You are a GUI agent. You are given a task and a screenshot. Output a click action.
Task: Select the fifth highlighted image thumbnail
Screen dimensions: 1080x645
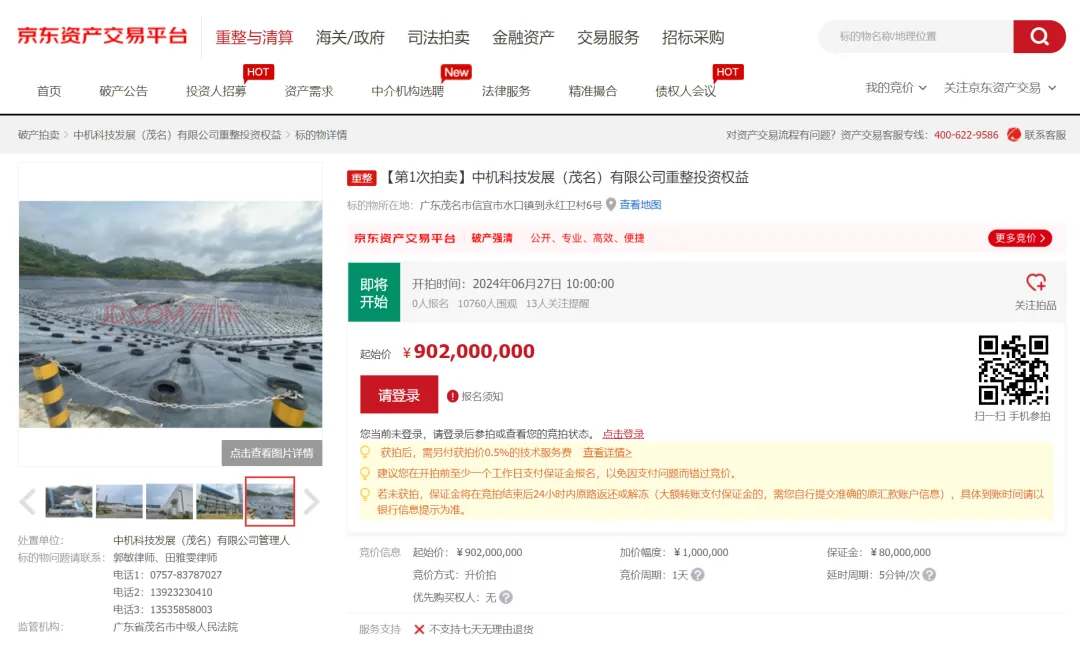[x=270, y=501]
